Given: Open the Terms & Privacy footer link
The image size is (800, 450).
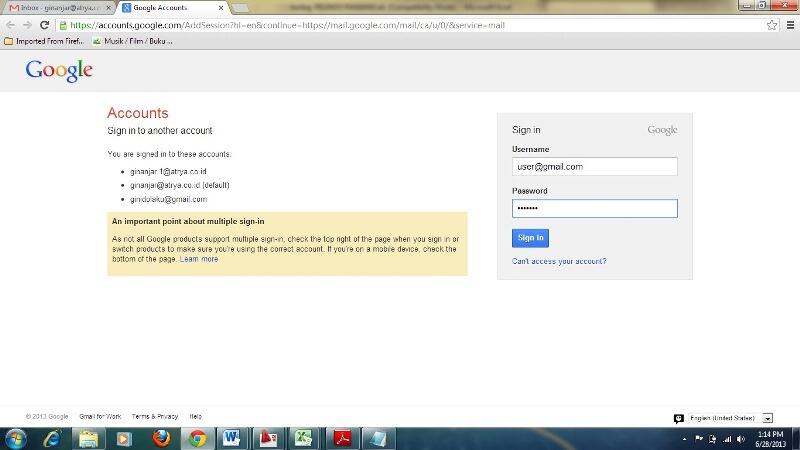Looking at the screenshot, I should pyautogui.click(x=155, y=416).
